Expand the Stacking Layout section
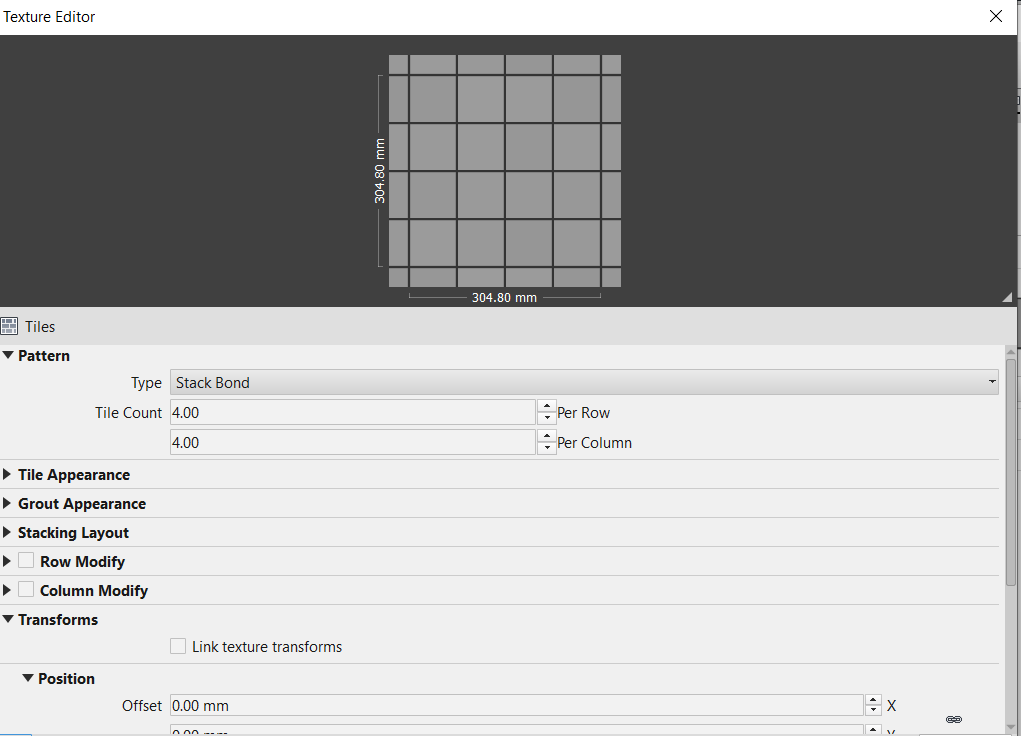 7,532
